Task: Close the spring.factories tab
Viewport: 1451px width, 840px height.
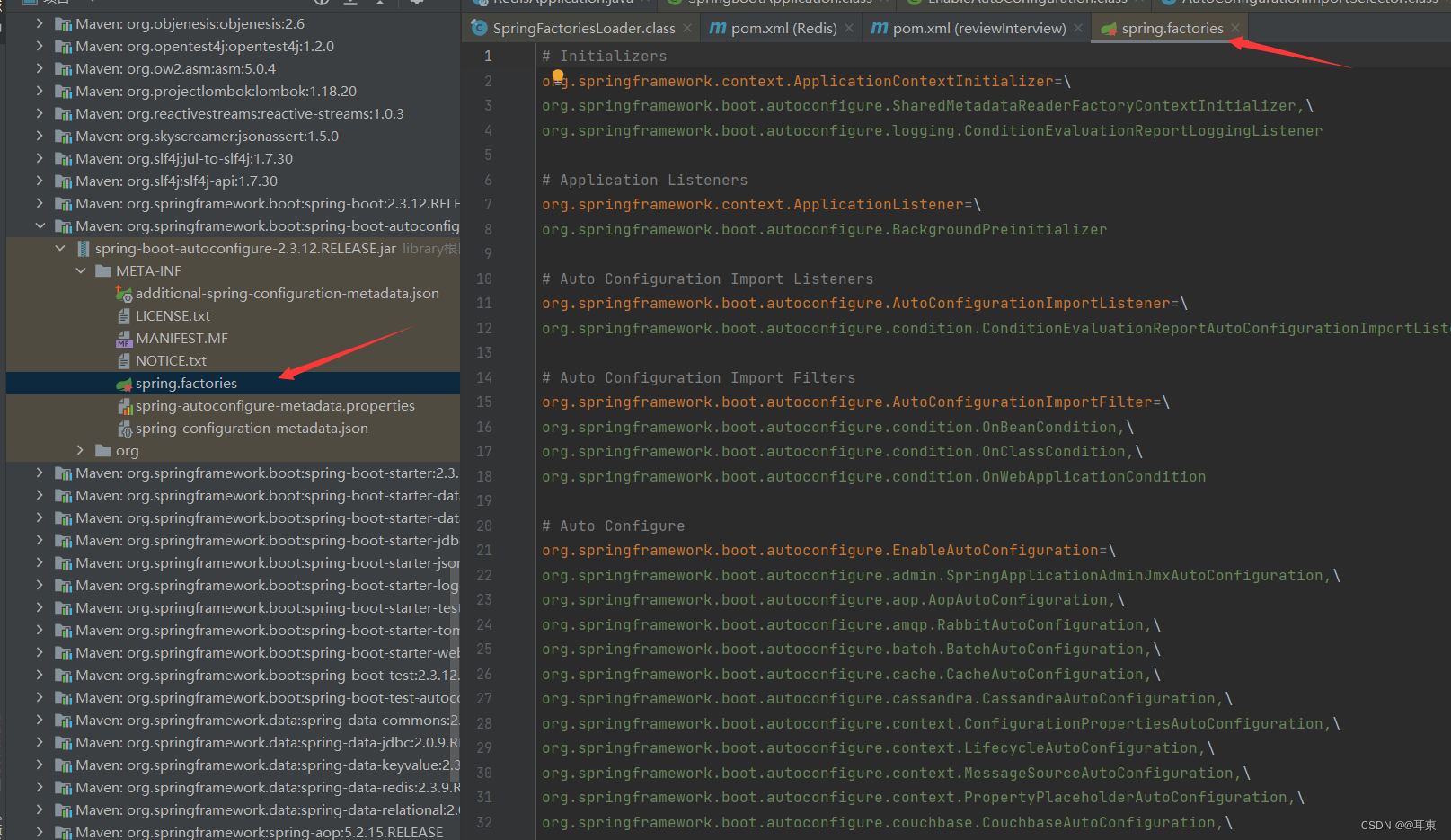Action: tap(1235, 29)
